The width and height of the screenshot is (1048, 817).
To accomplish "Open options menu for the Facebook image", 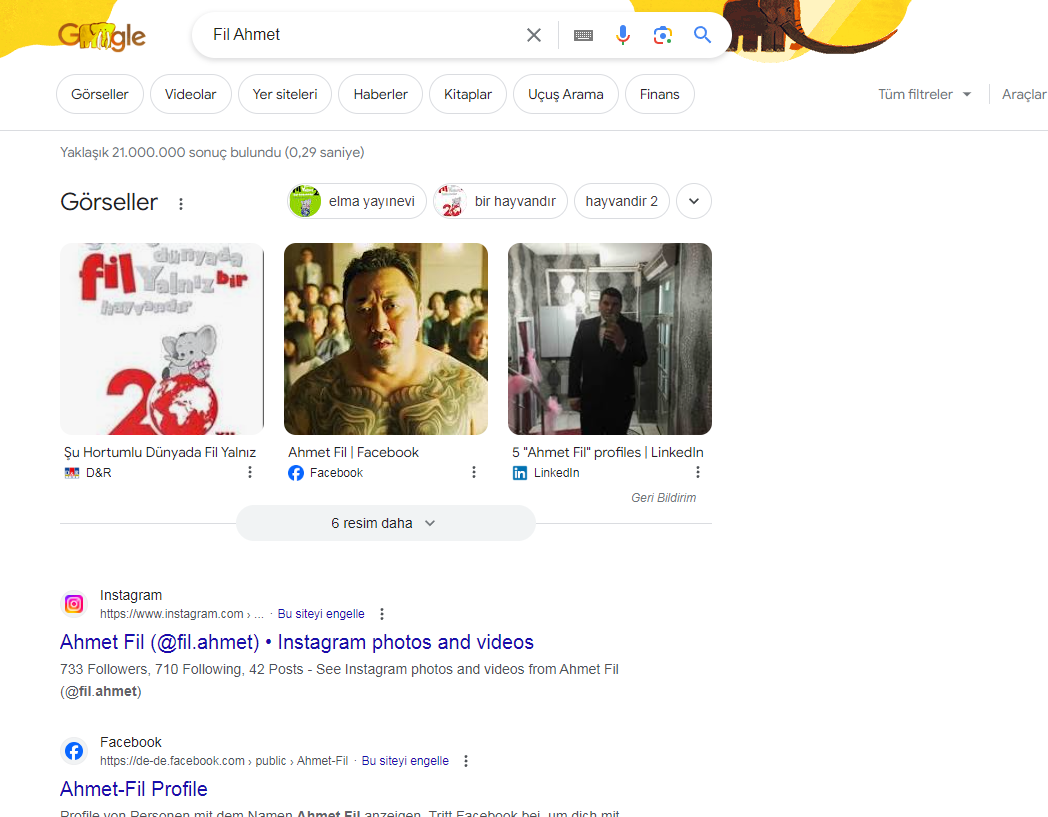I will tap(474, 472).
